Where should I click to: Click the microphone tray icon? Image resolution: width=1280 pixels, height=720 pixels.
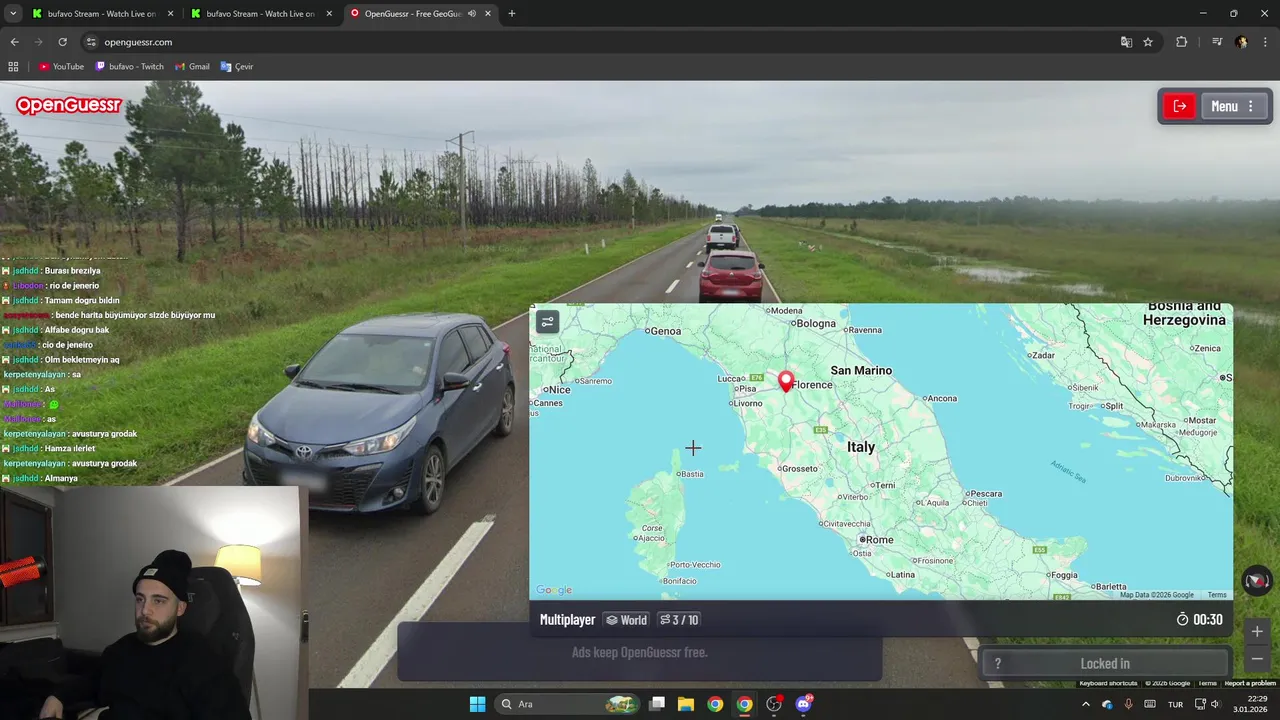pos(1129,704)
